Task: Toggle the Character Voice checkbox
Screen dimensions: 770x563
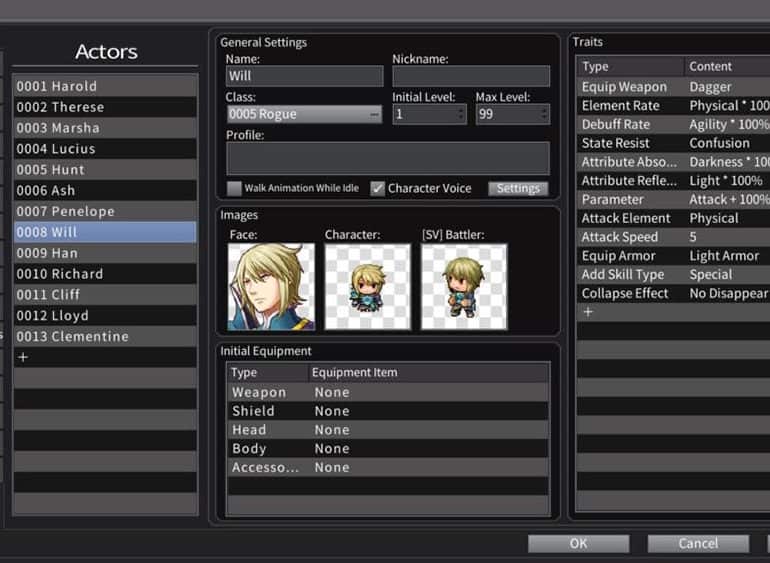Action: tap(378, 188)
